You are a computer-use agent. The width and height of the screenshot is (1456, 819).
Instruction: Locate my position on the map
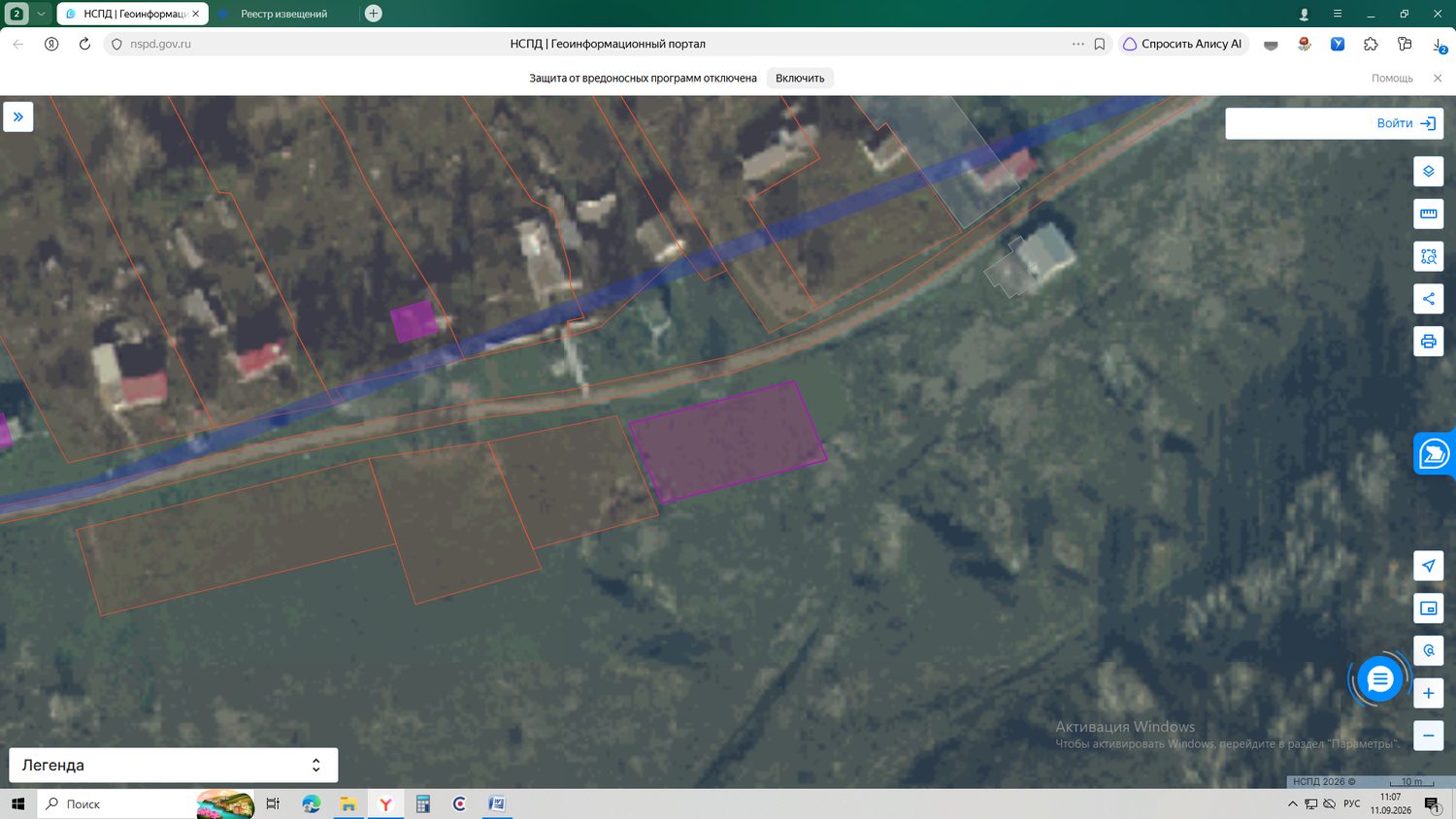[x=1428, y=566]
